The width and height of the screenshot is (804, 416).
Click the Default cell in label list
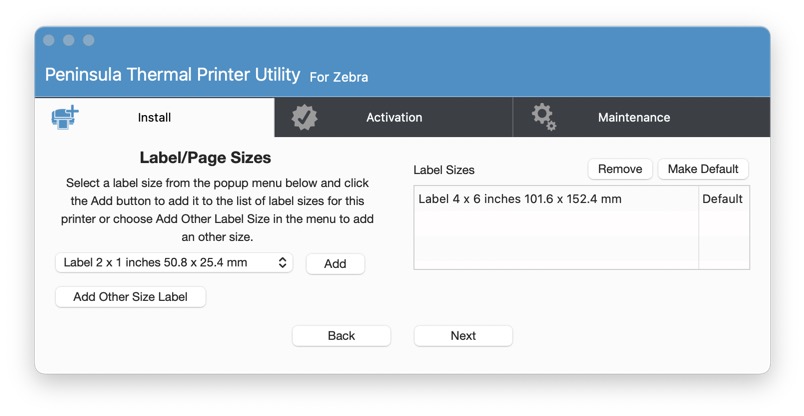(x=722, y=199)
